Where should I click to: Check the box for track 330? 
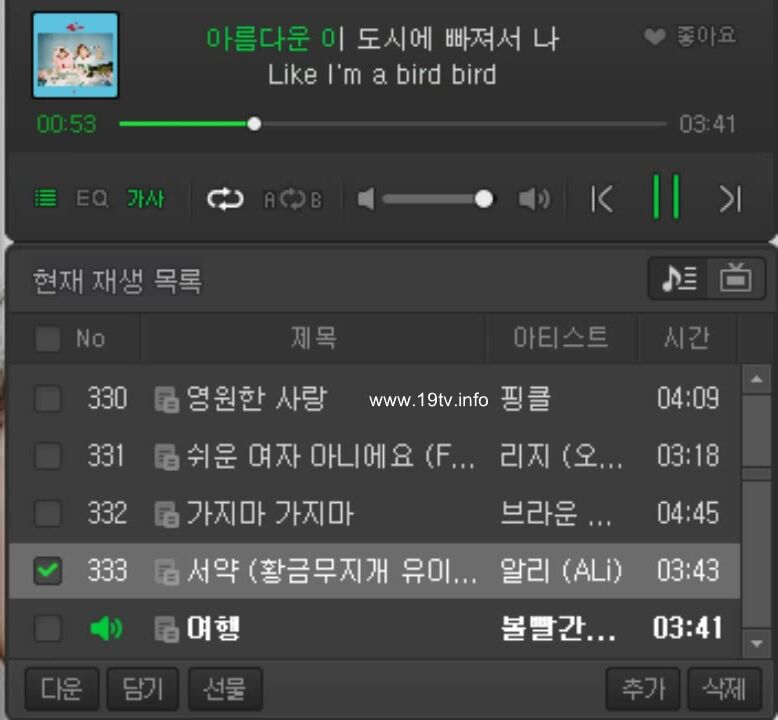48,398
